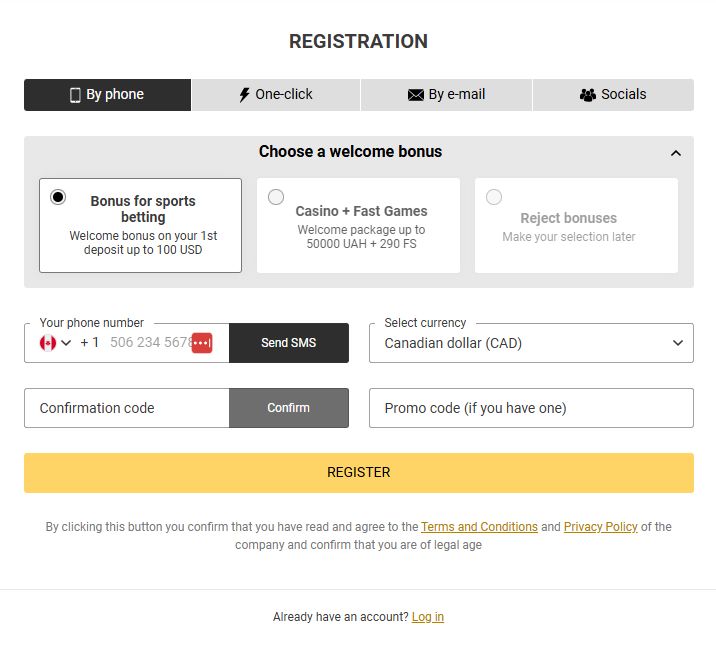This screenshot has width=716, height=647.
Task: Click the Canadian flag icon
Action: tap(47, 343)
